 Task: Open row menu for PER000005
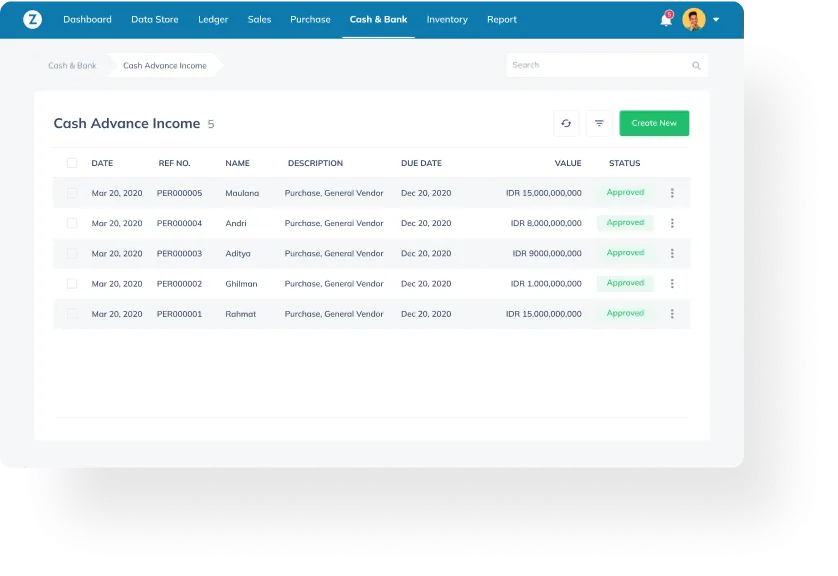[672, 193]
